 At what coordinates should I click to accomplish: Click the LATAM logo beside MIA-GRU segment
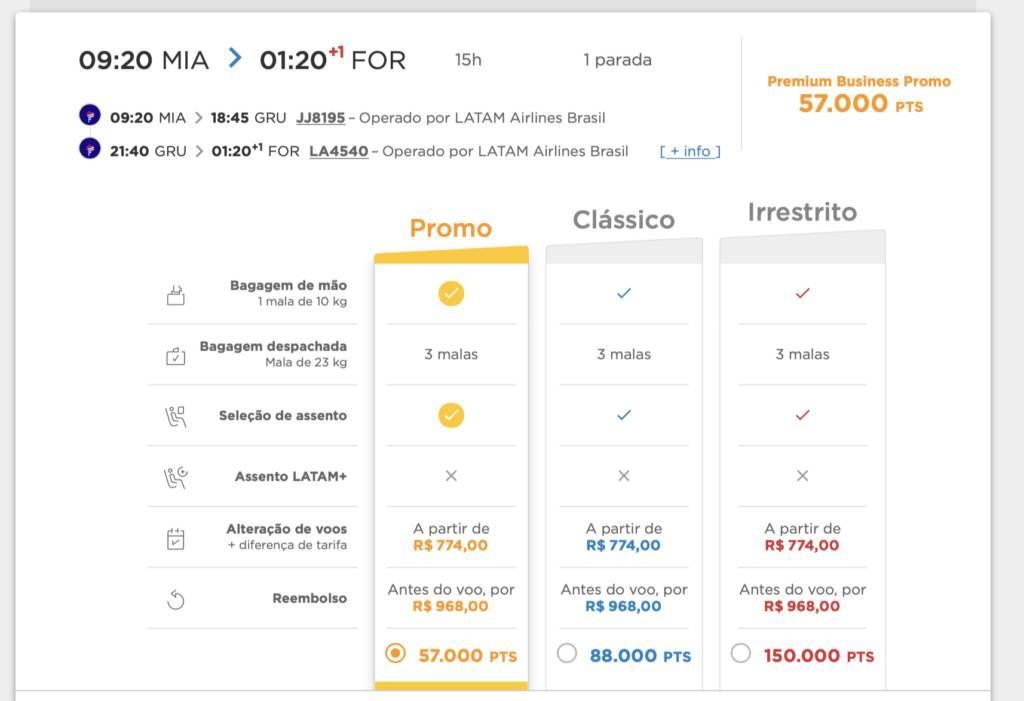pyautogui.click(x=89, y=115)
